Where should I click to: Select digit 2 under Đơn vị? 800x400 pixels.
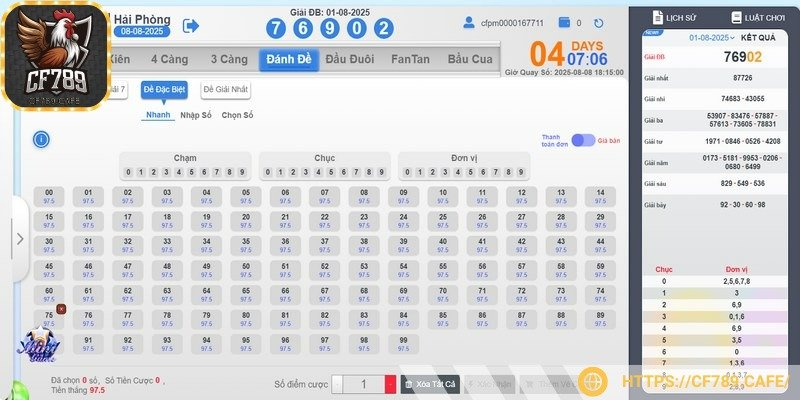click(x=432, y=172)
